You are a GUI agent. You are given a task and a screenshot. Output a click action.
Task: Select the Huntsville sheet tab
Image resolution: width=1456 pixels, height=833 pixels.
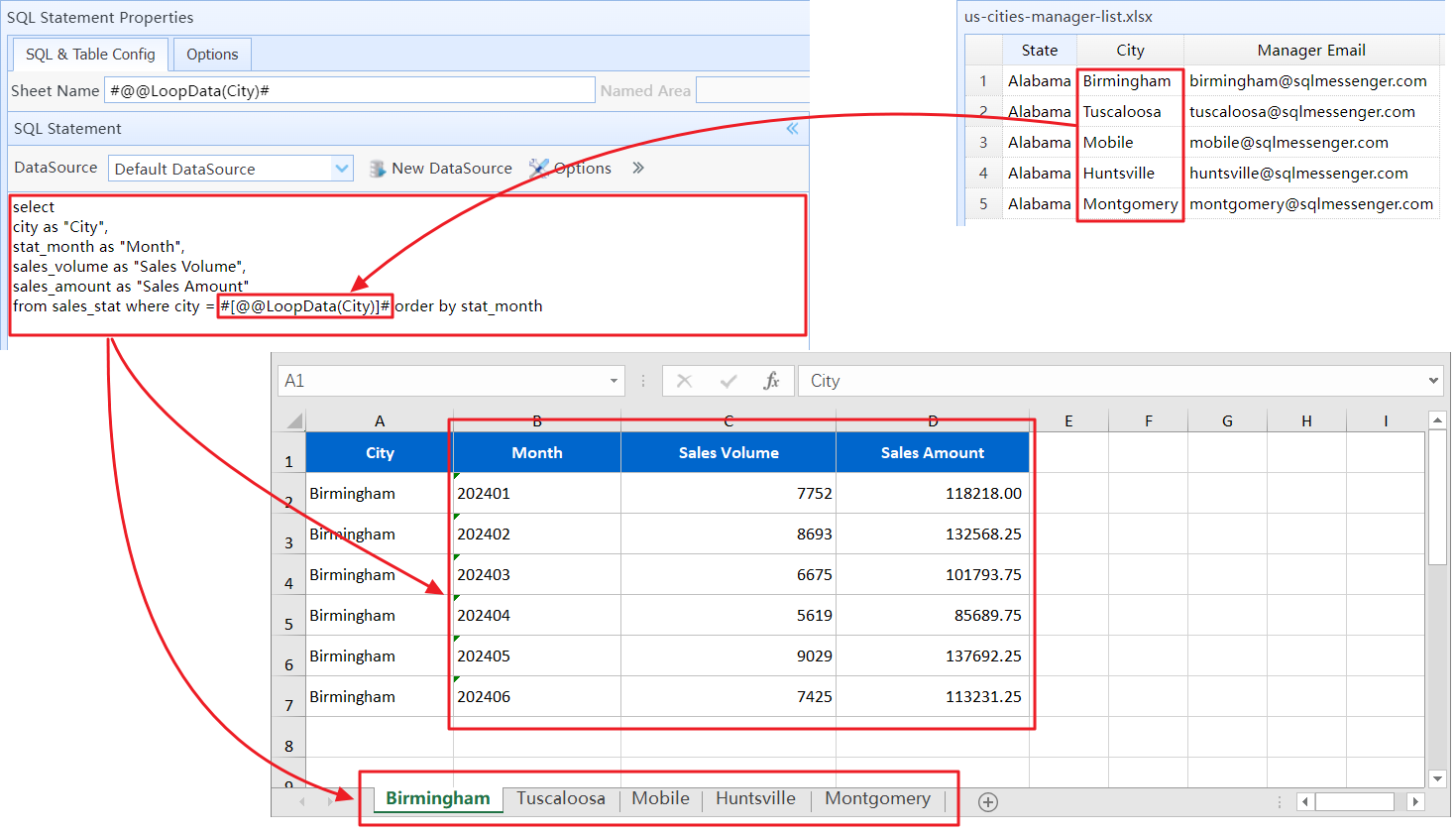pyautogui.click(x=755, y=799)
